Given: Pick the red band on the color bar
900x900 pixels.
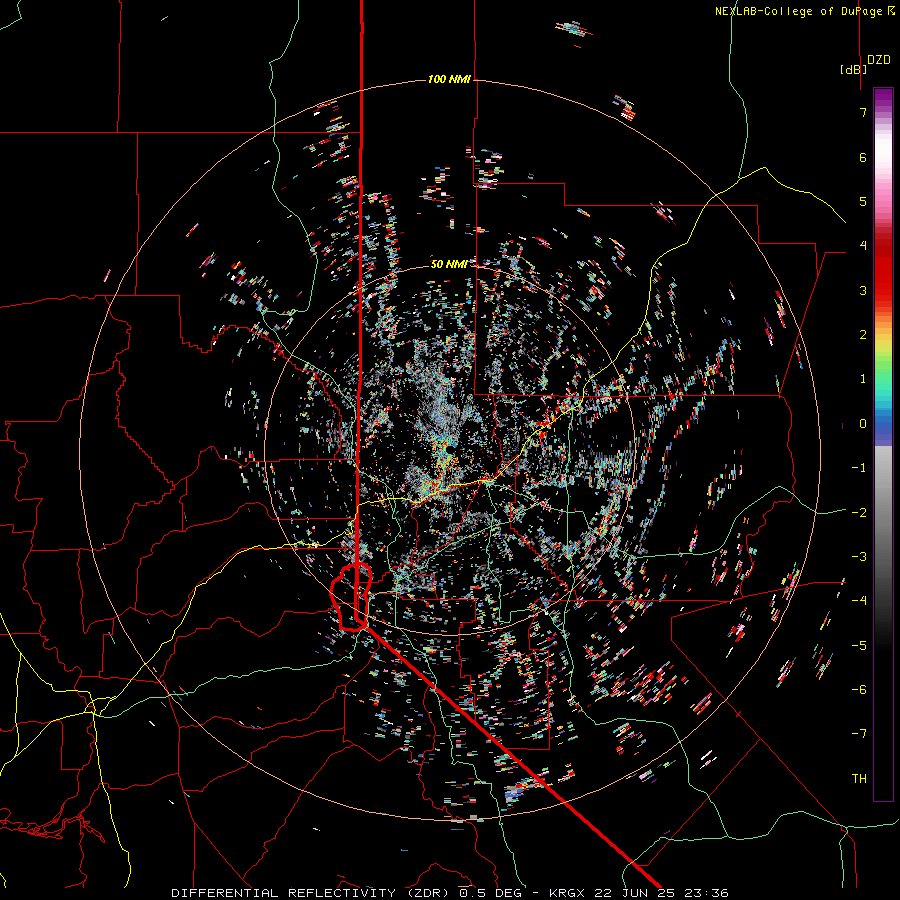Looking at the screenshot, I should tap(883, 270).
